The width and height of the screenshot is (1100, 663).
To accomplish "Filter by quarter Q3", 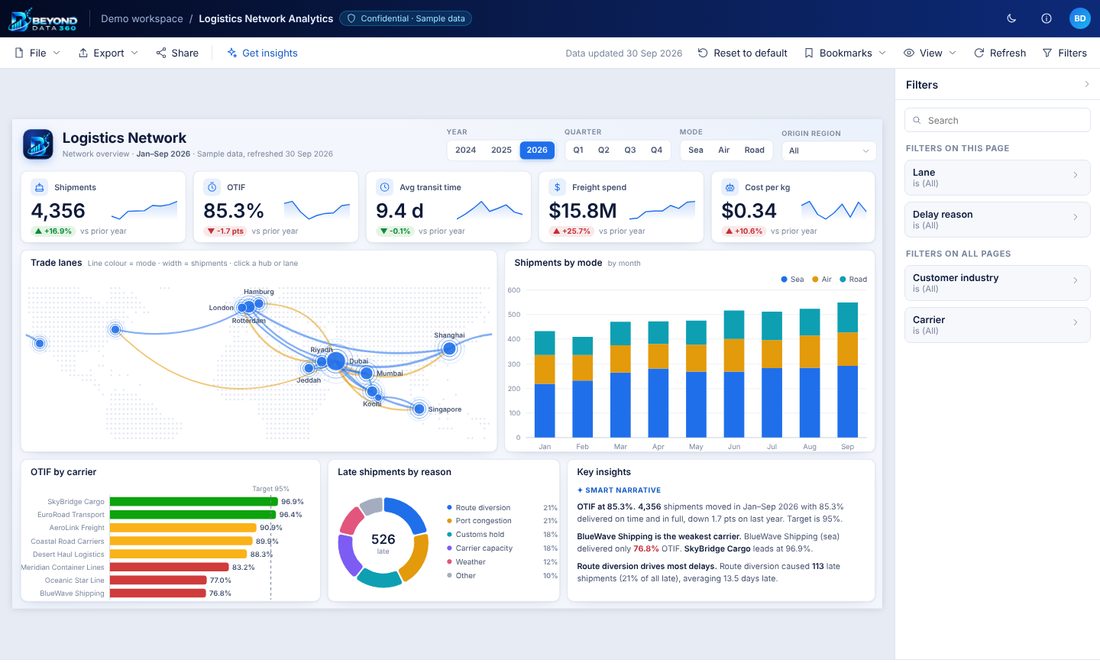I will coord(630,150).
